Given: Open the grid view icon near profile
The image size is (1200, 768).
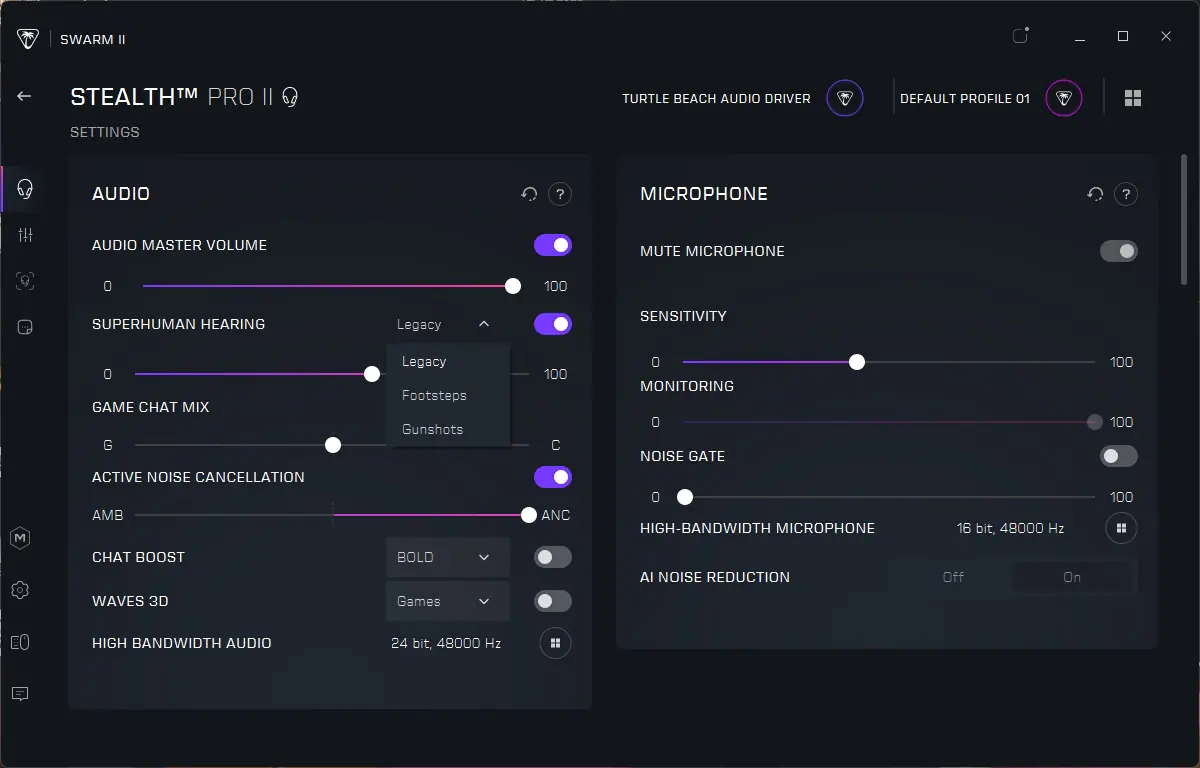Looking at the screenshot, I should tap(1133, 98).
